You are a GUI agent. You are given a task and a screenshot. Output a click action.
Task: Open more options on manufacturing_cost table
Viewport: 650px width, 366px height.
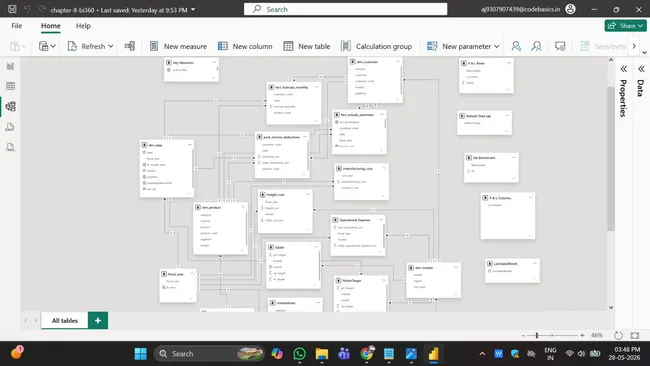pyautogui.click(x=384, y=168)
